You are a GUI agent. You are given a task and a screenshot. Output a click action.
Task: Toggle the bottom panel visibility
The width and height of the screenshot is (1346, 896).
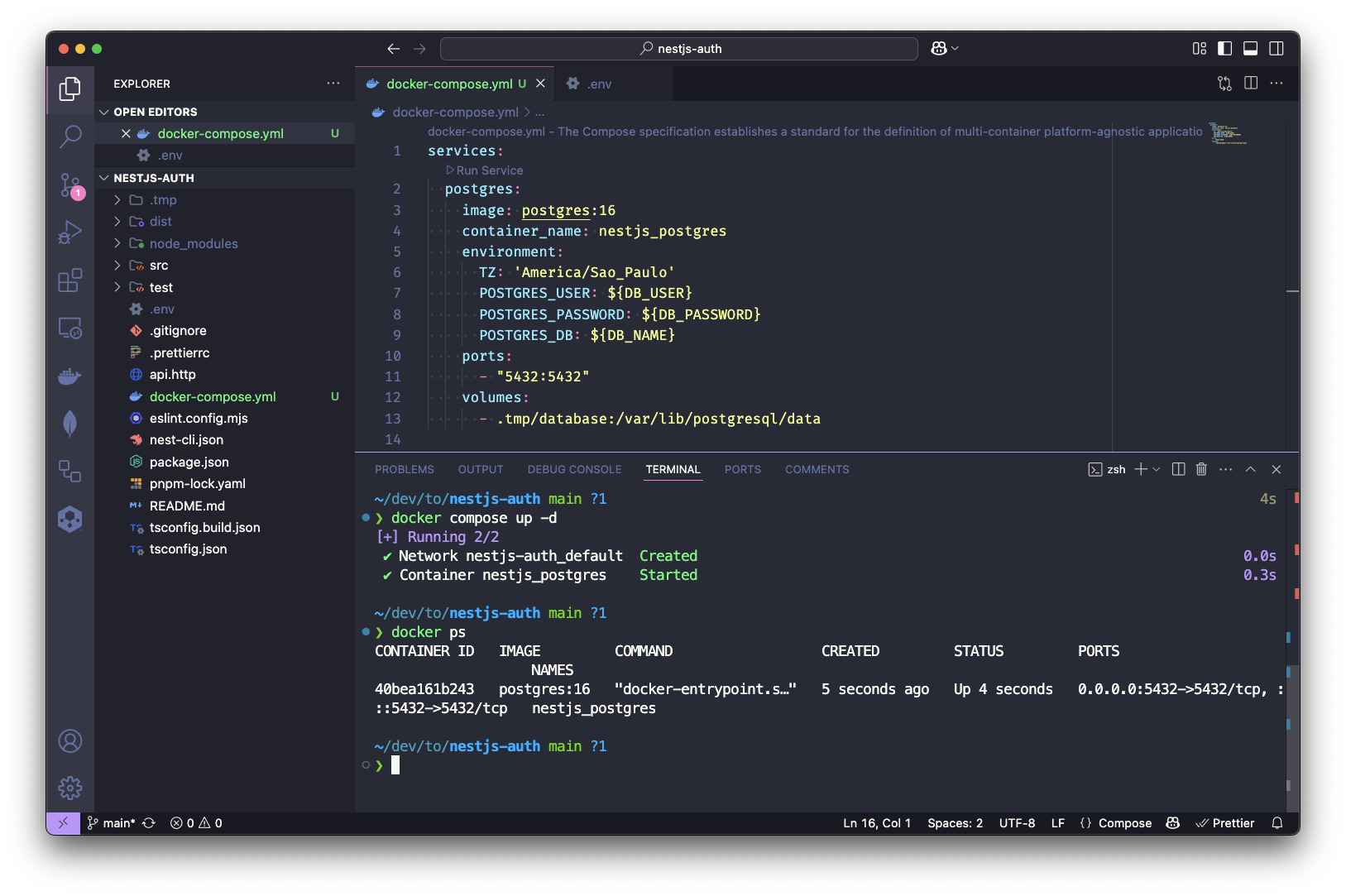click(x=1251, y=49)
